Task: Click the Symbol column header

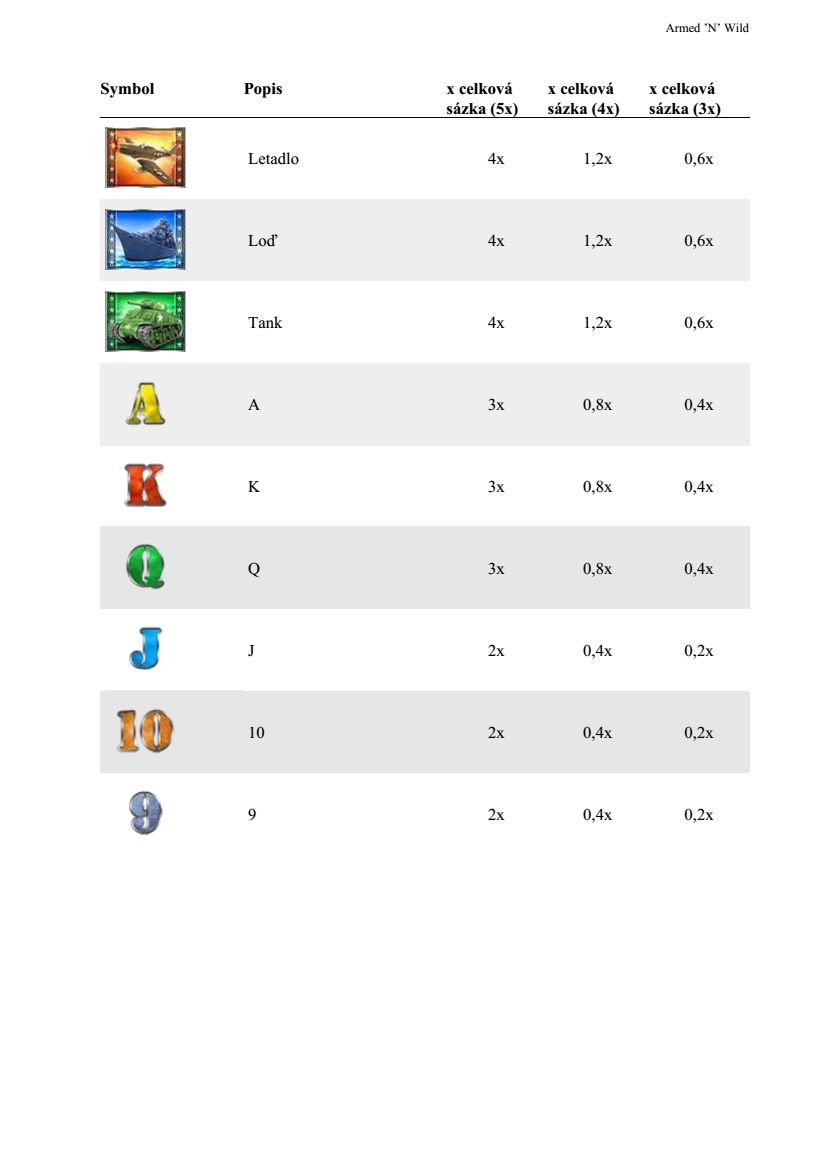Action: coord(127,89)
